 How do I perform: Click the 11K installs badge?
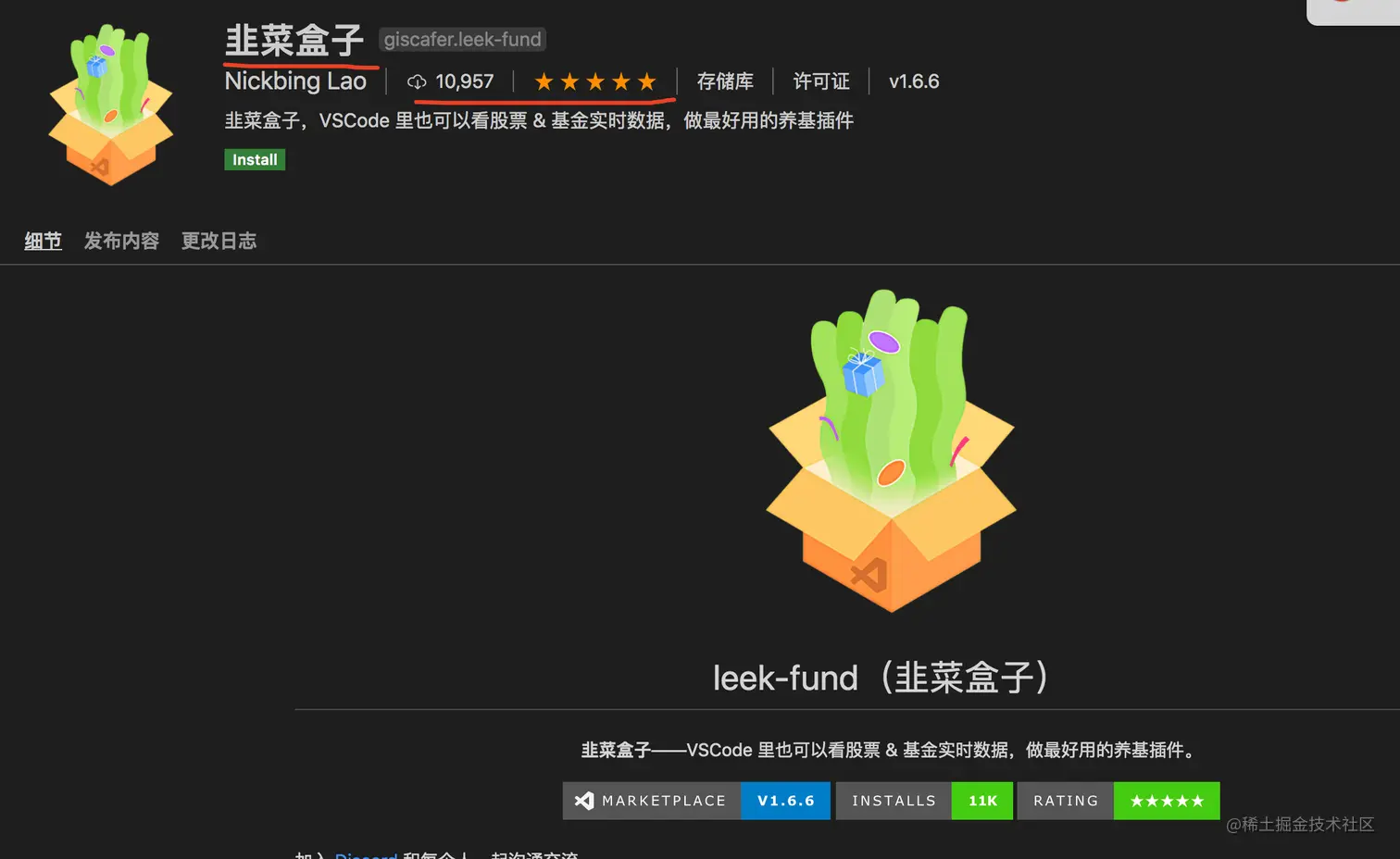pyautogui.click(x=982, y=801)
